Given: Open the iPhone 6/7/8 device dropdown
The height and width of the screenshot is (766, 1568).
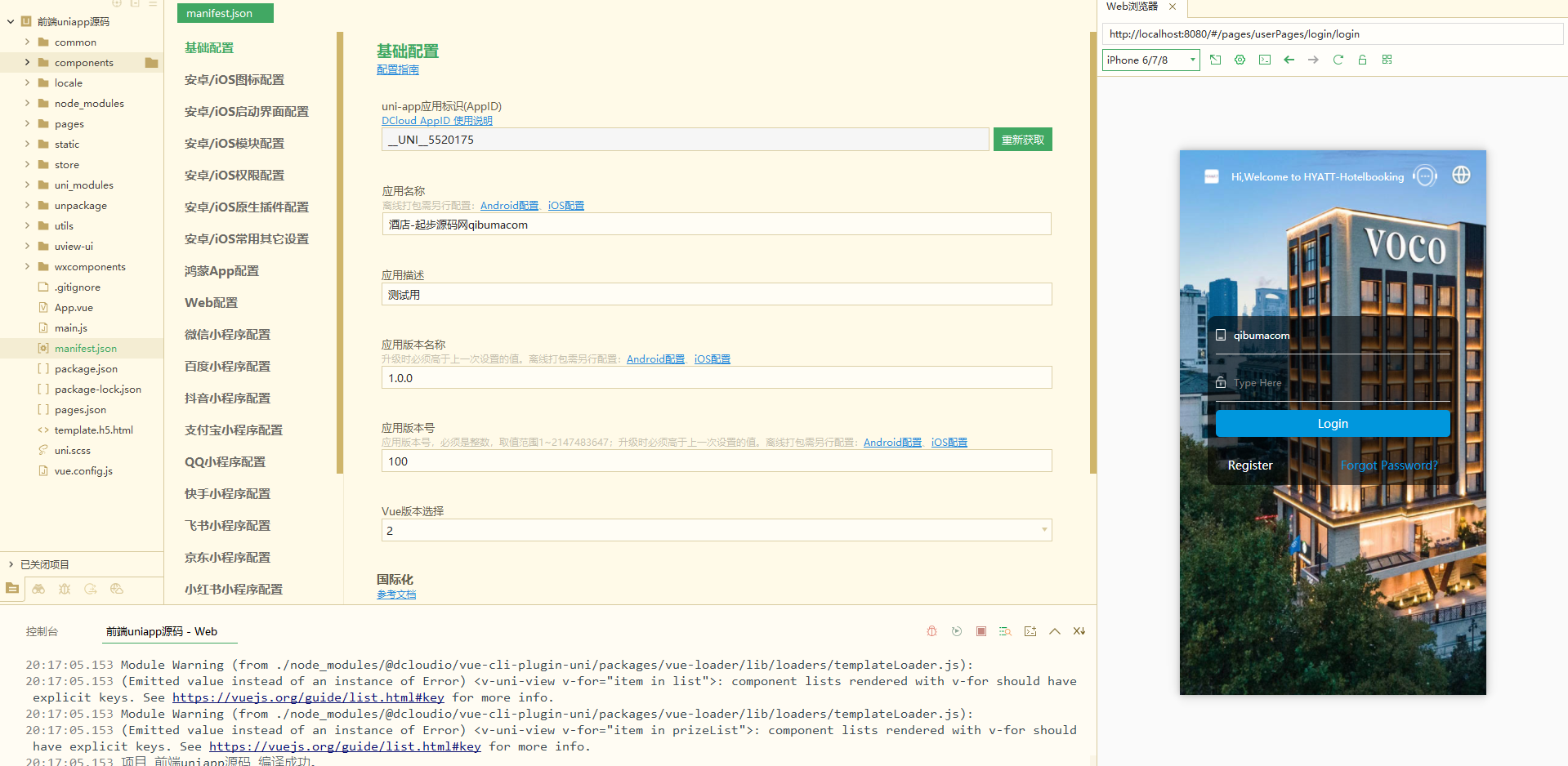Looking at the screenshot, I should click(x=1150, y=60).
